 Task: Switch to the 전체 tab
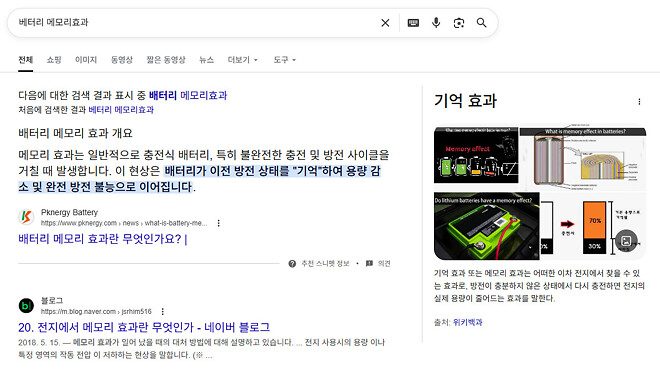click(x=25, y=60)
